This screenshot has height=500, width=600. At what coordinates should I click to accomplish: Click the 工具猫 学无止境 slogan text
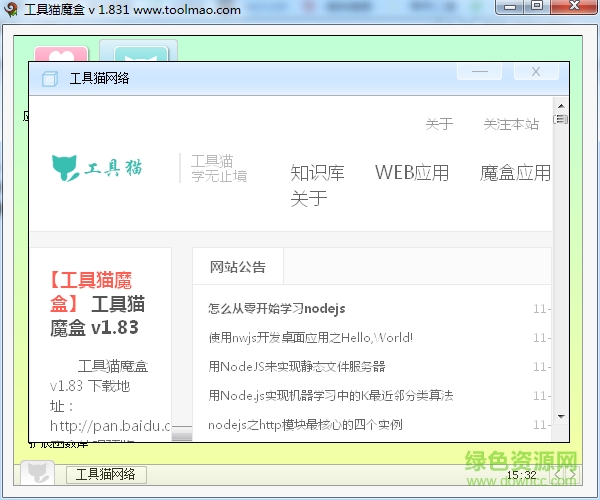[x=219, y=168]
